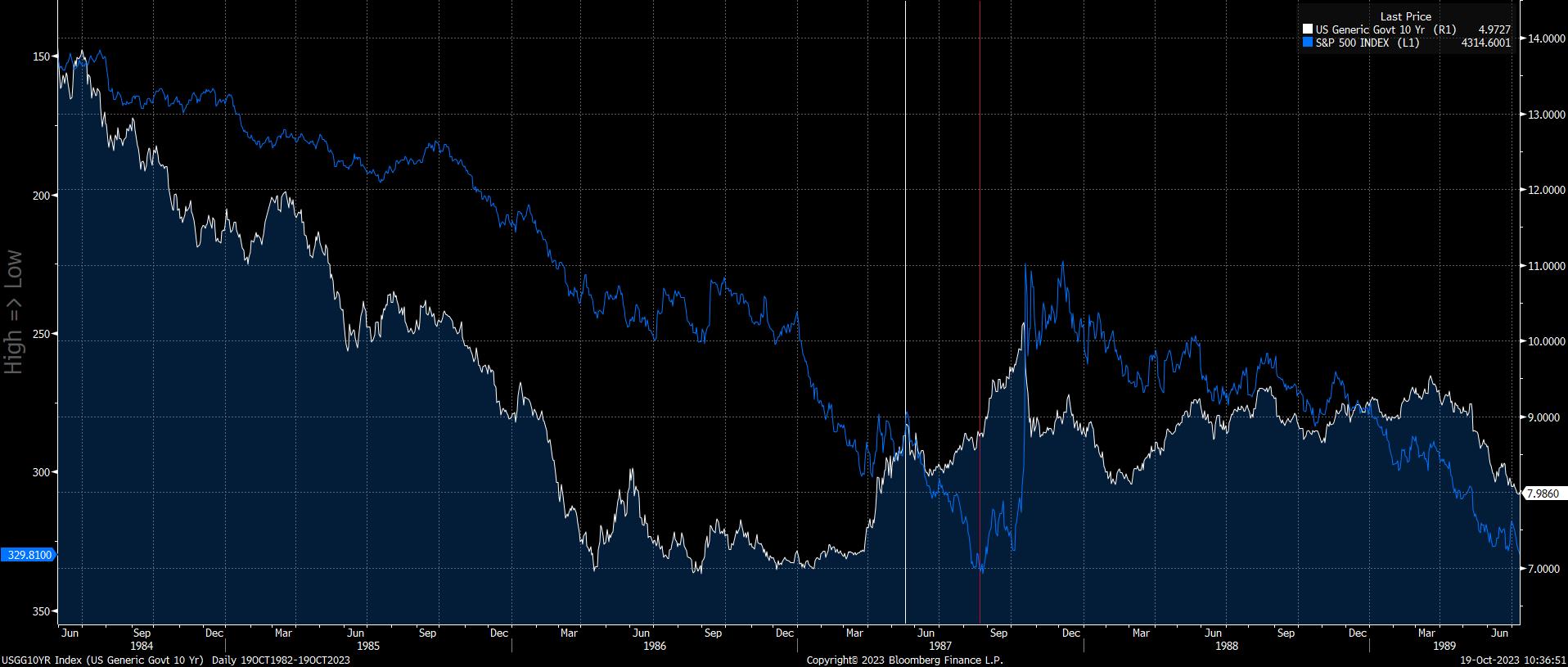Click the white 7.9860 right-axis value tag
The width and height of the screenshot is (1568, 667).
(1545, 493)
